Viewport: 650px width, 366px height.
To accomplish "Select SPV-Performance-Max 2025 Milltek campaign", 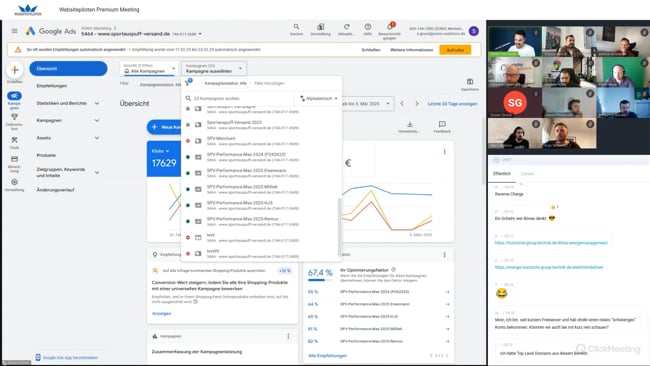I will [x=261, y=189].
